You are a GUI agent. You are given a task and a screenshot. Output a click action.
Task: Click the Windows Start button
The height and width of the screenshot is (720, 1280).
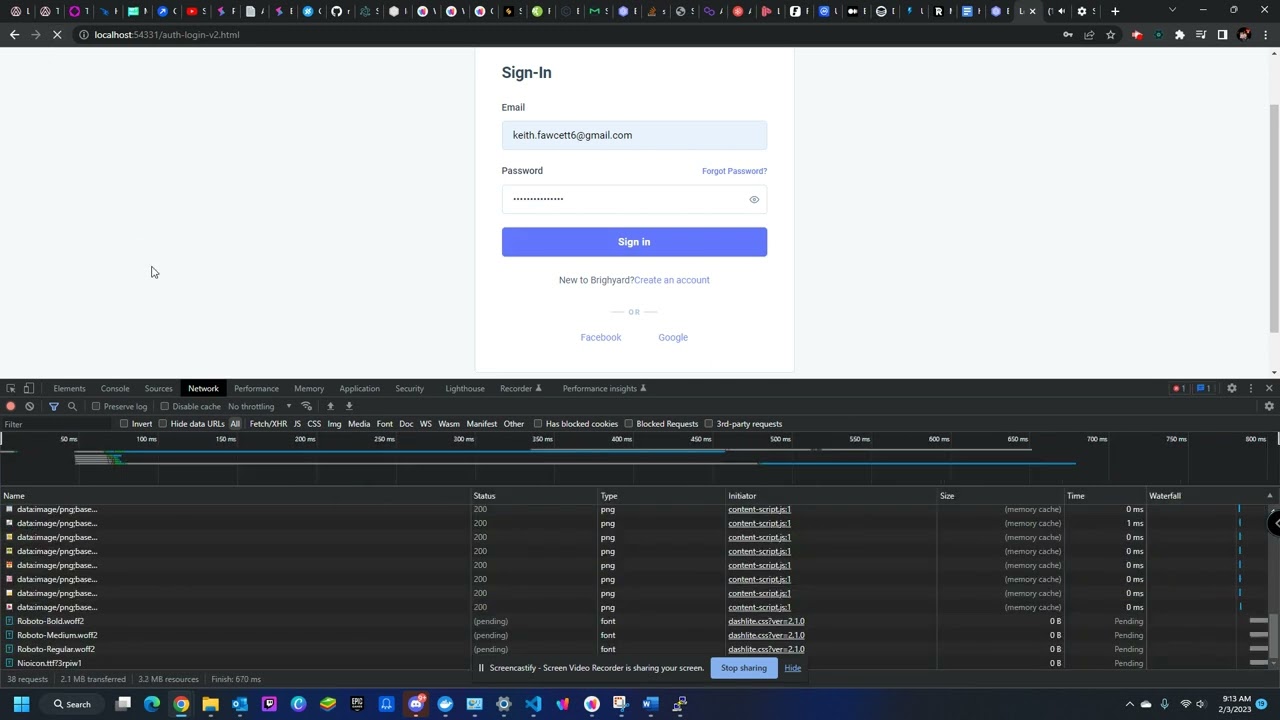[21, 704]
